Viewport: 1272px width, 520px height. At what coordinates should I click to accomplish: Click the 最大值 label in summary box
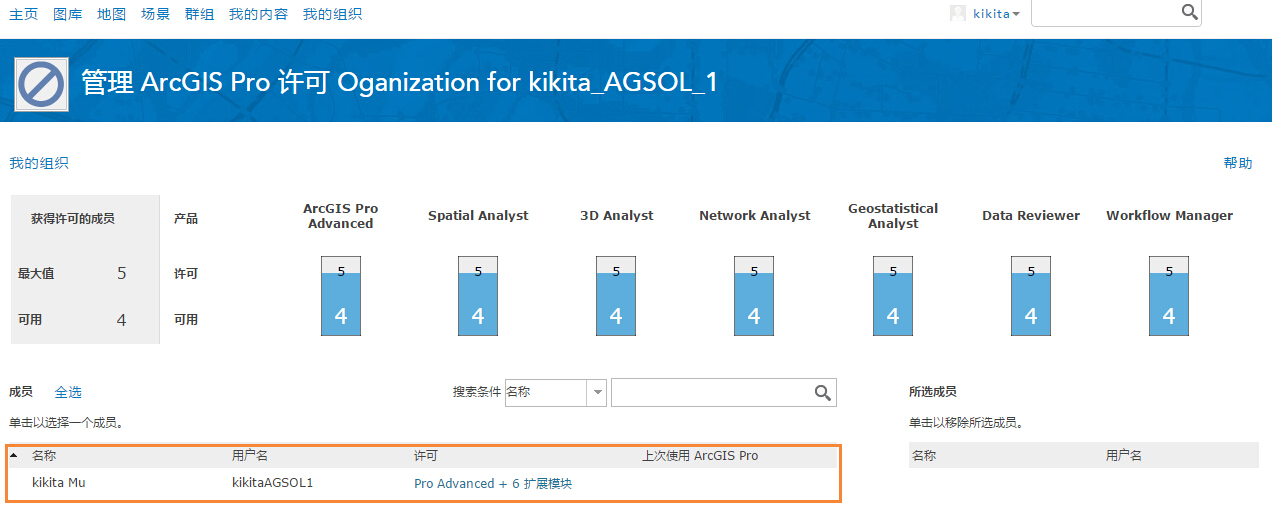(36, 273)
